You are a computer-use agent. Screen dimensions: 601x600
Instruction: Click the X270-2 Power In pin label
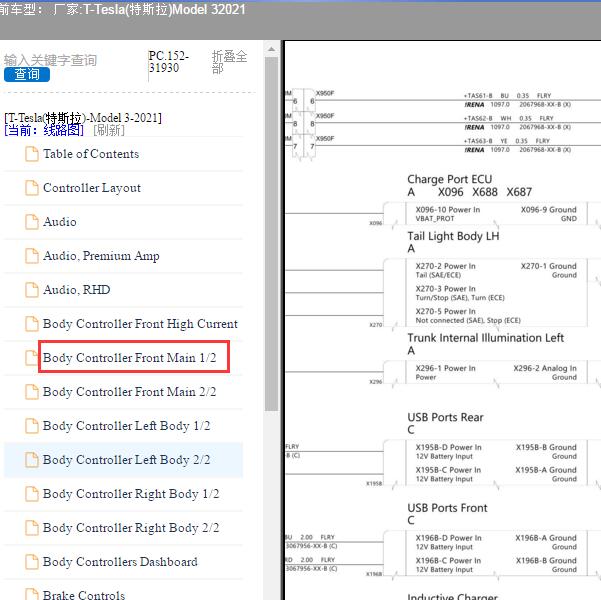(x=445, y=266)
